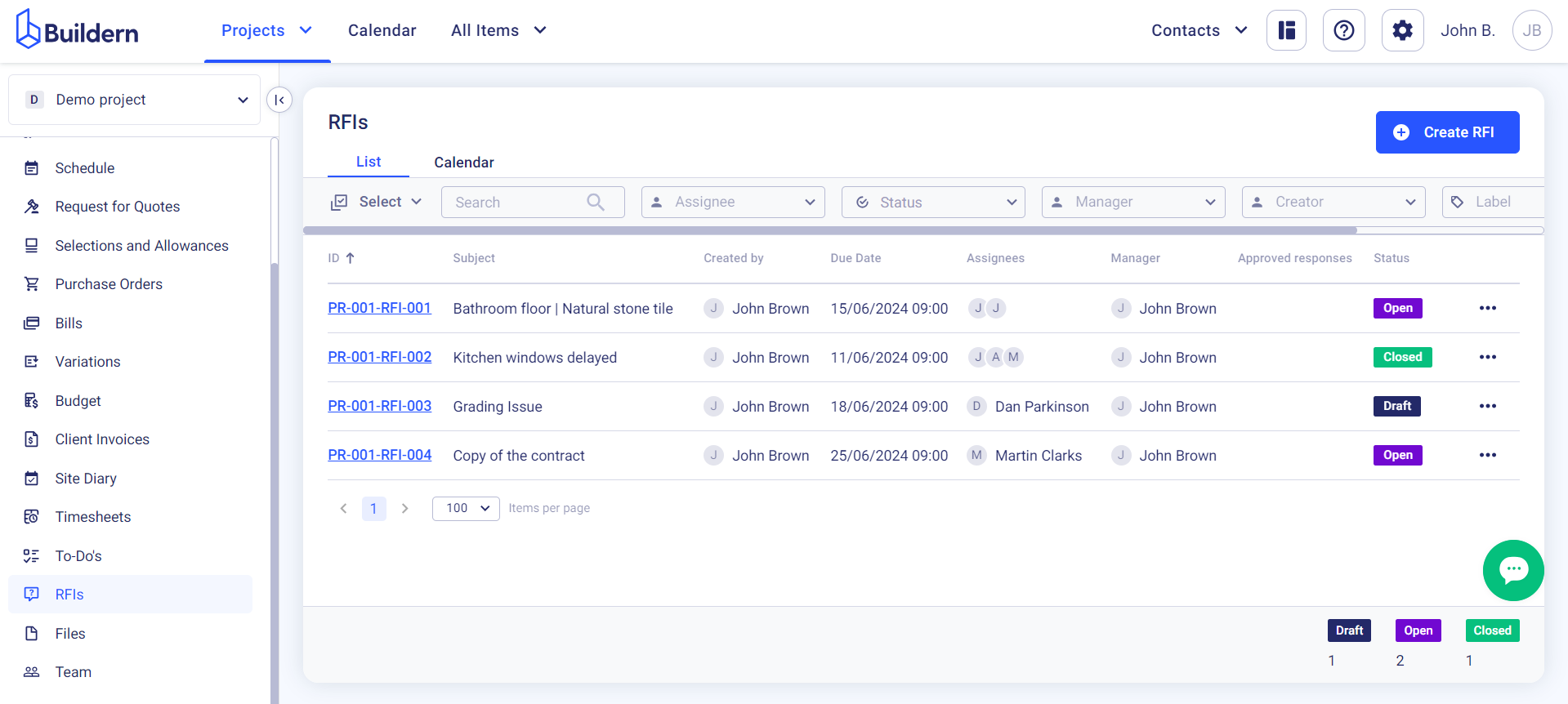Open the All Items menu
This screenshot has height=704, width=1568.
[498, 31]
